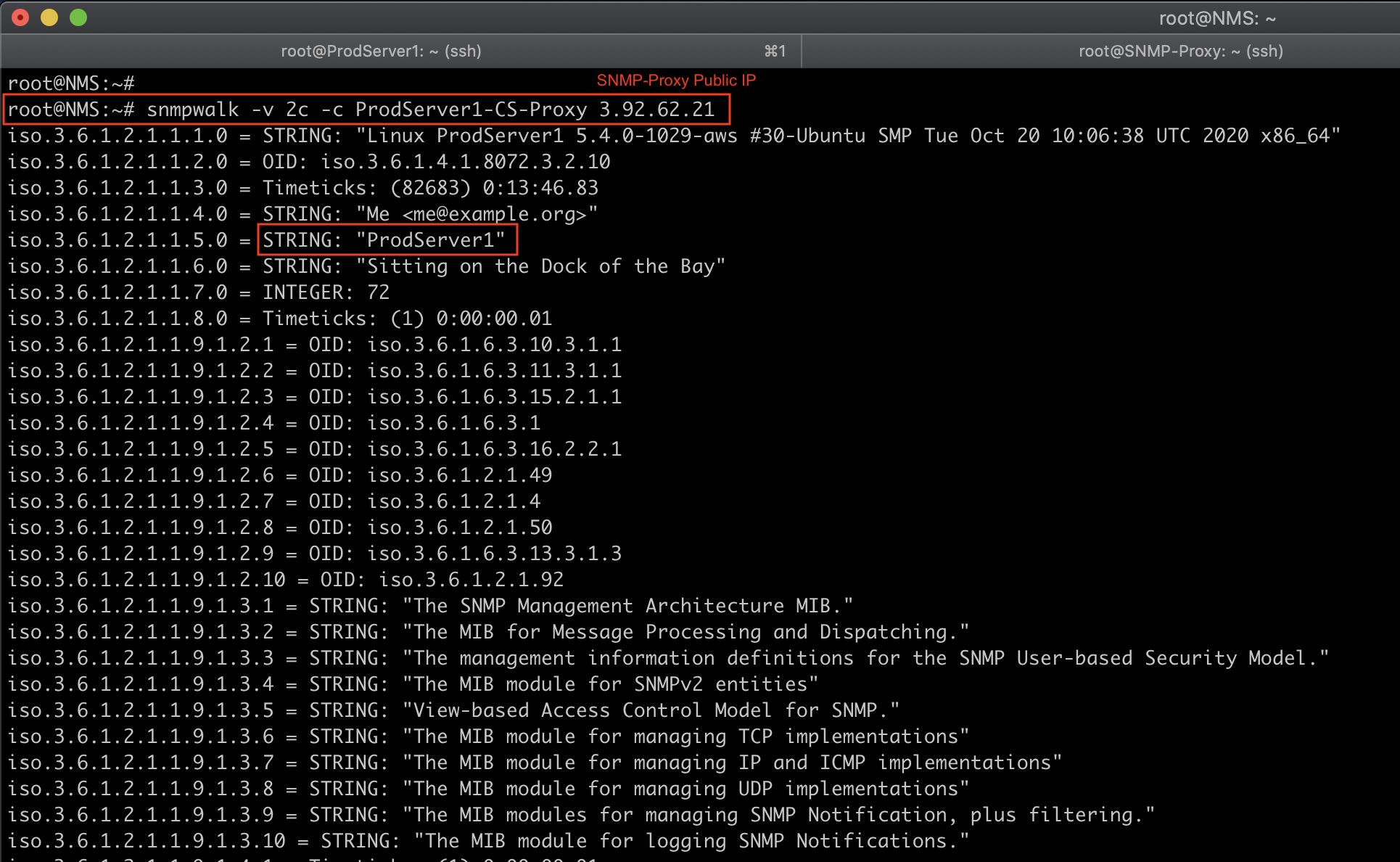This screenshot has width=1400, height=862.
Task: Click the 'INTEGER: 72' output value
Action: pyautogui.click(x=326, y=292)
